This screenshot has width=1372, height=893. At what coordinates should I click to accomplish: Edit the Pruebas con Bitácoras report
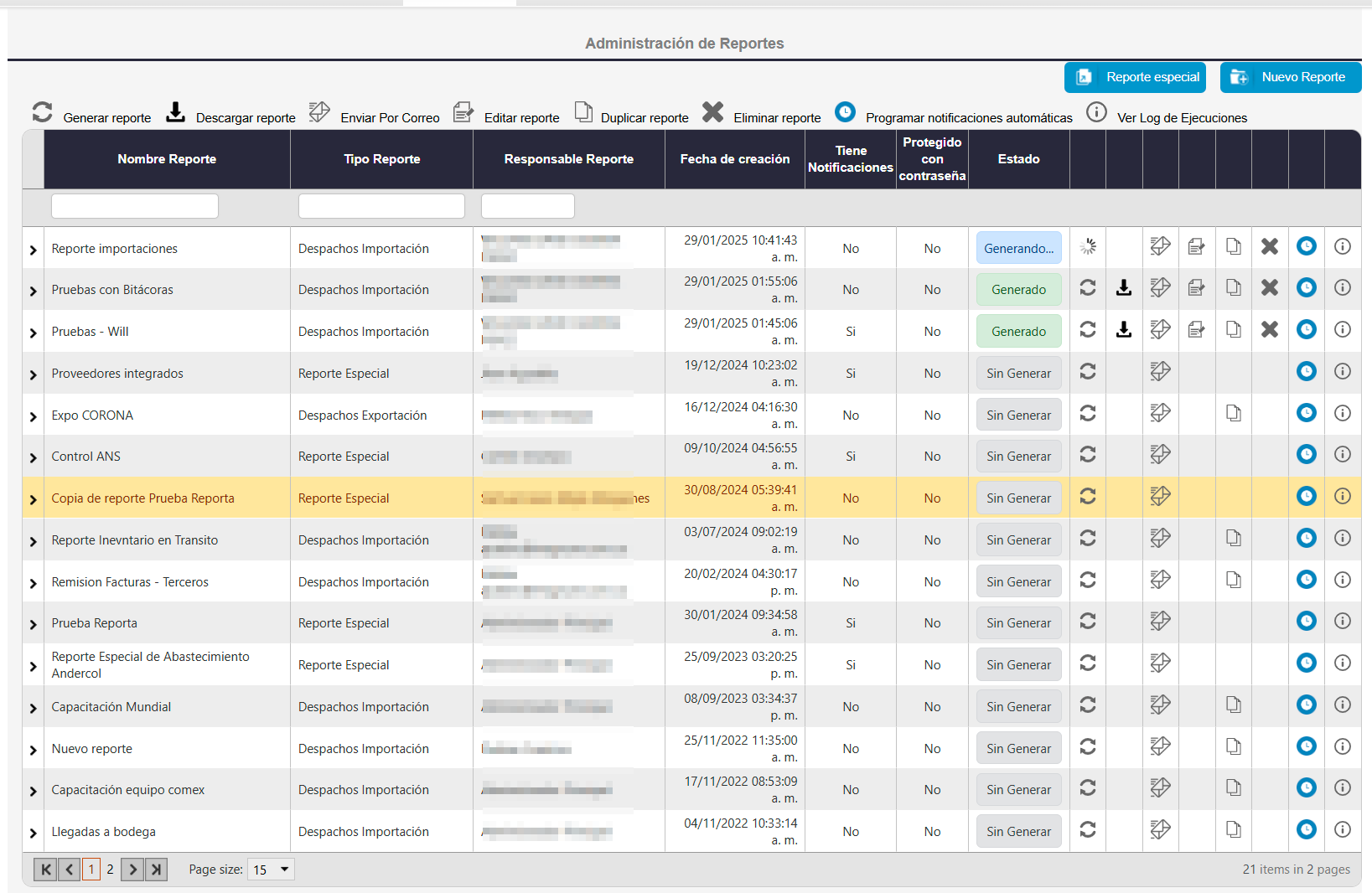(1197, 288)
